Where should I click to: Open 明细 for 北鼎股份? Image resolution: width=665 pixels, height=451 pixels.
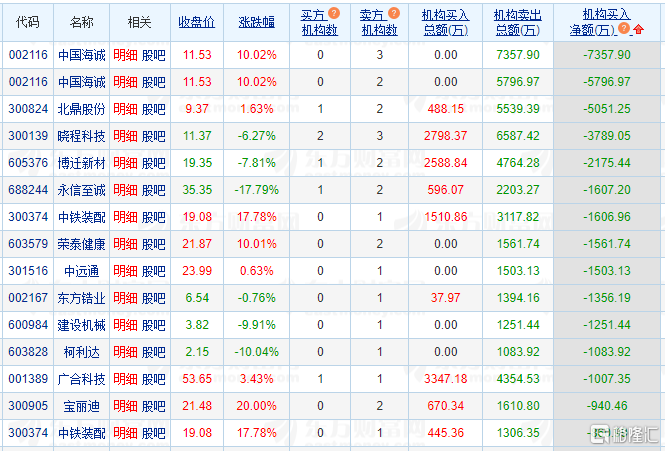[x=126, y=109]
